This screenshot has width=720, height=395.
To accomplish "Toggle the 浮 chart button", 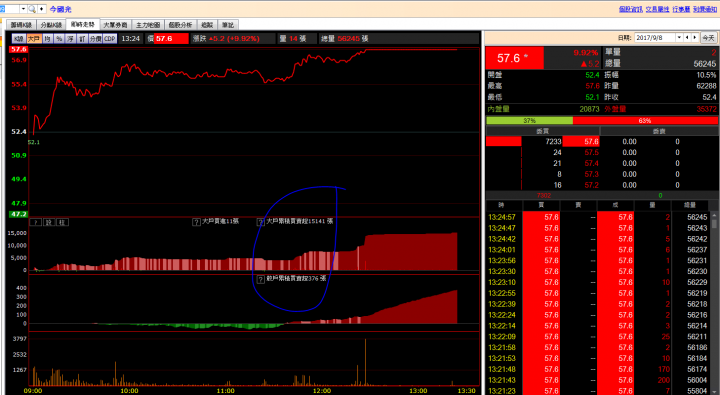I will [x=70, y=39].
